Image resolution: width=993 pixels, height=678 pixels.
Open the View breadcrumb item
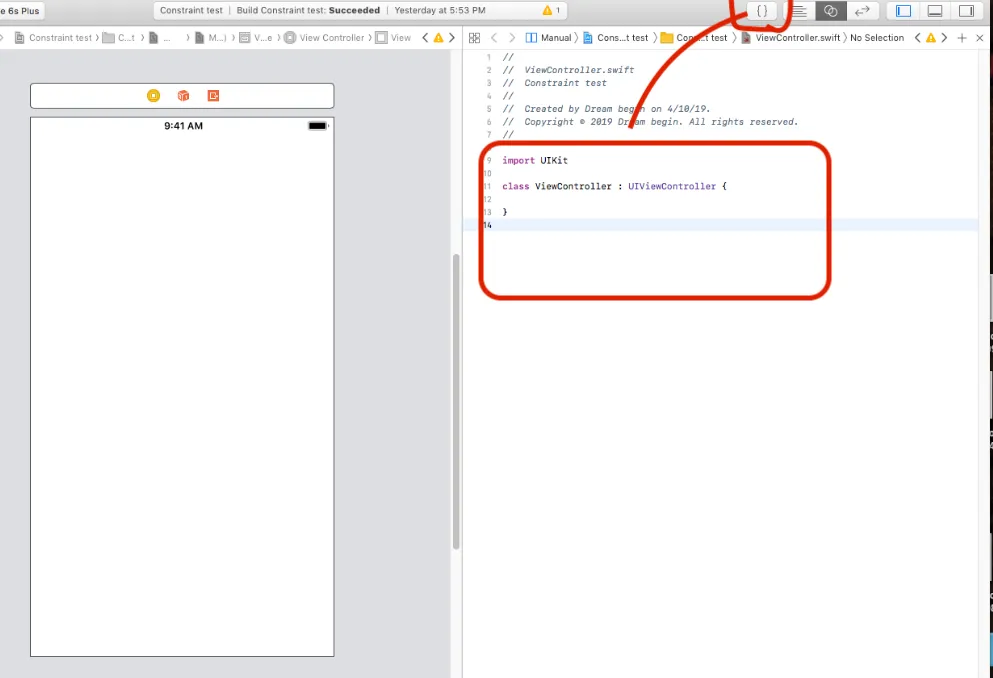pyautogui.click(x=393, y=38)
